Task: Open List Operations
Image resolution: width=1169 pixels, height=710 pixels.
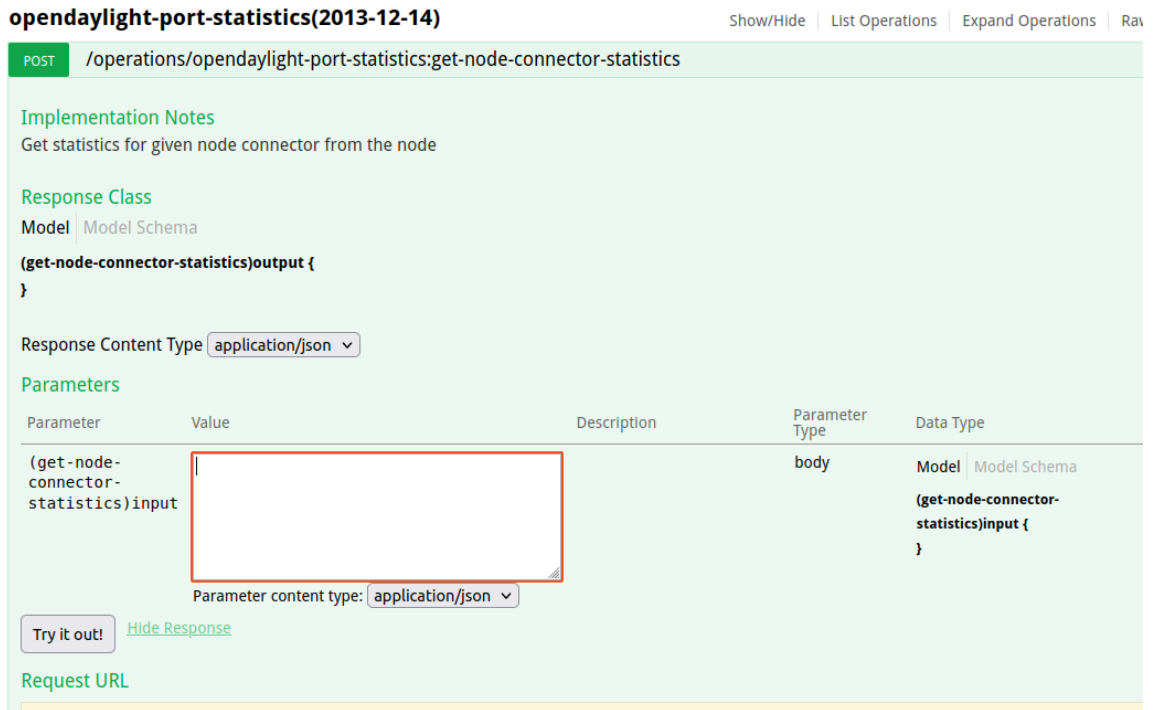Action: click(x=883, y=21)
